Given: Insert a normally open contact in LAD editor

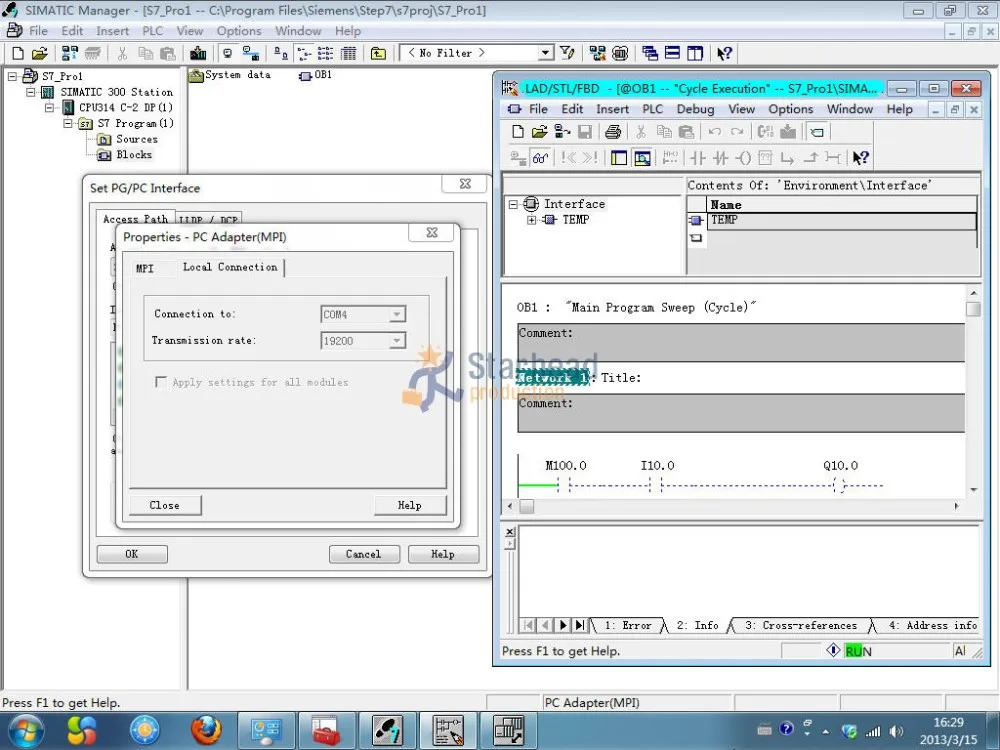Looking at the screenshot, I should click(698, 158).
